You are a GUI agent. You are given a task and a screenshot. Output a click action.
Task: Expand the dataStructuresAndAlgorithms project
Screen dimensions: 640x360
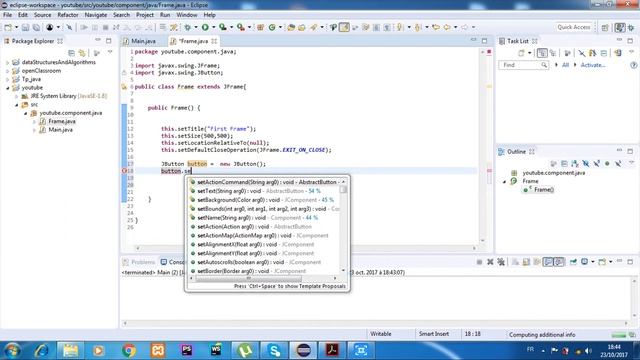8,62
